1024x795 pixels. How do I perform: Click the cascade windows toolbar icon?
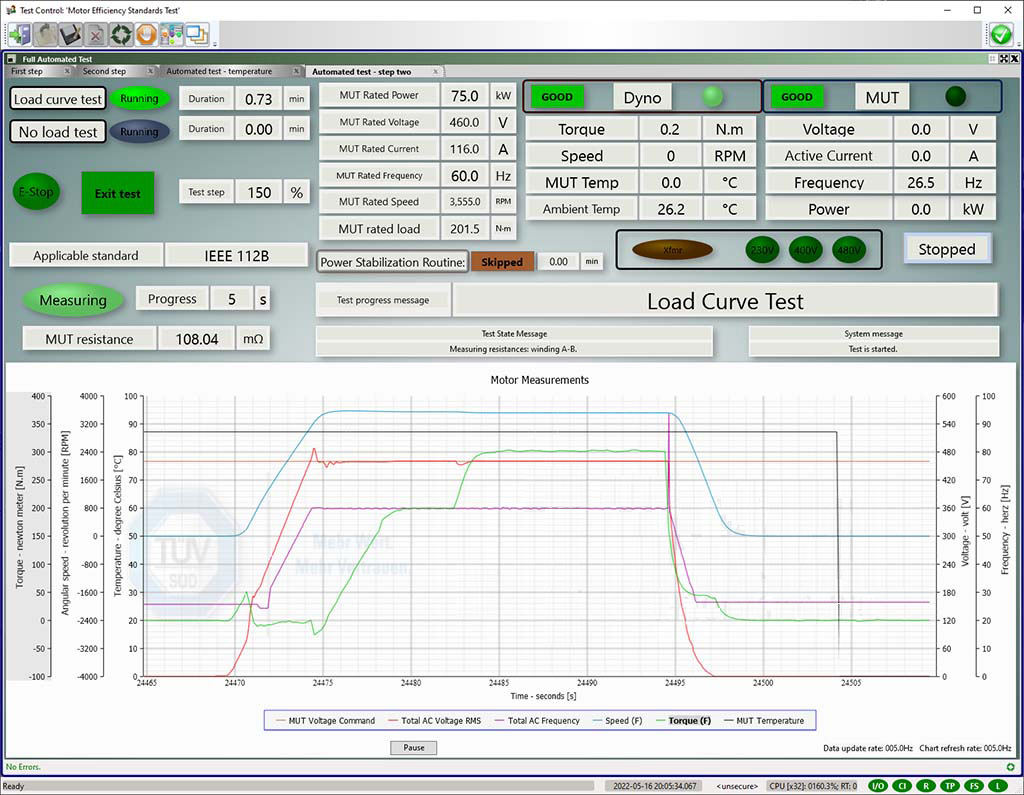(x=194, y=33)
